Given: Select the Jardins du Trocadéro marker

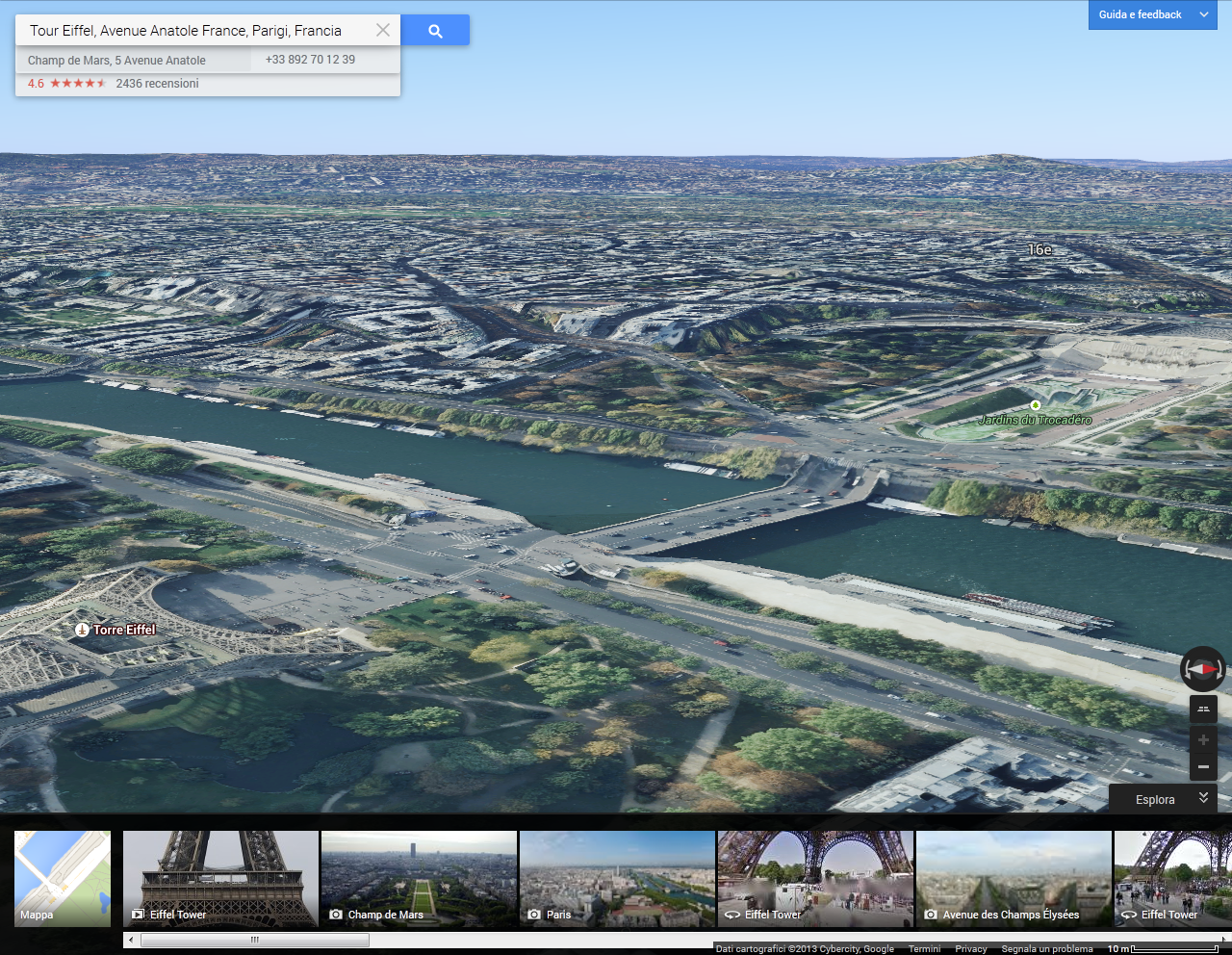Looking at the screenshot, I should (x=1036, y=405).
